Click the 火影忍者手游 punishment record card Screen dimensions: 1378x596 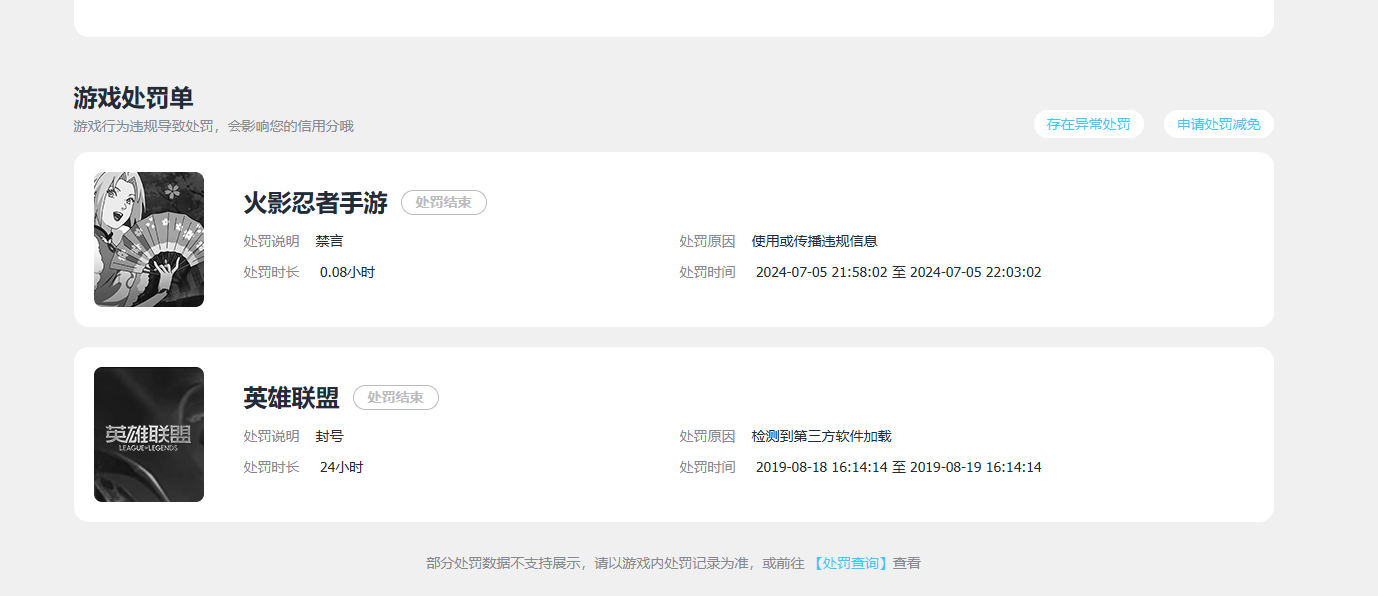[672, 239]
